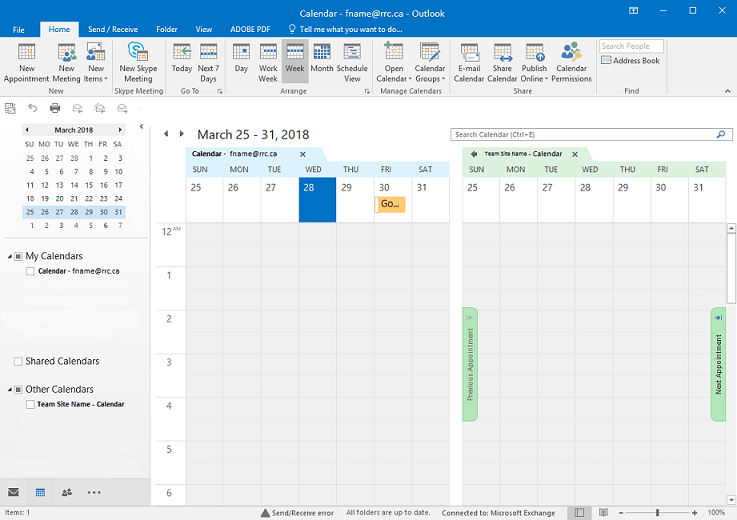Click zoom out minus button

[x=621, y=512]
